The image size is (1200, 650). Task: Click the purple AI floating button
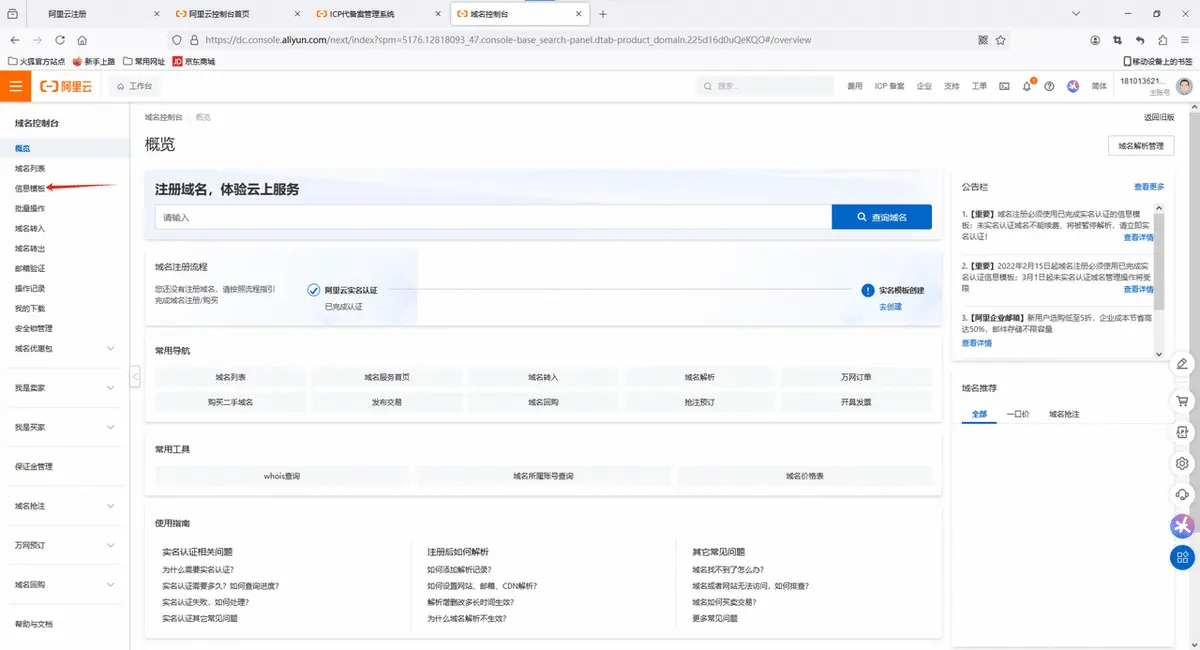1182,525
